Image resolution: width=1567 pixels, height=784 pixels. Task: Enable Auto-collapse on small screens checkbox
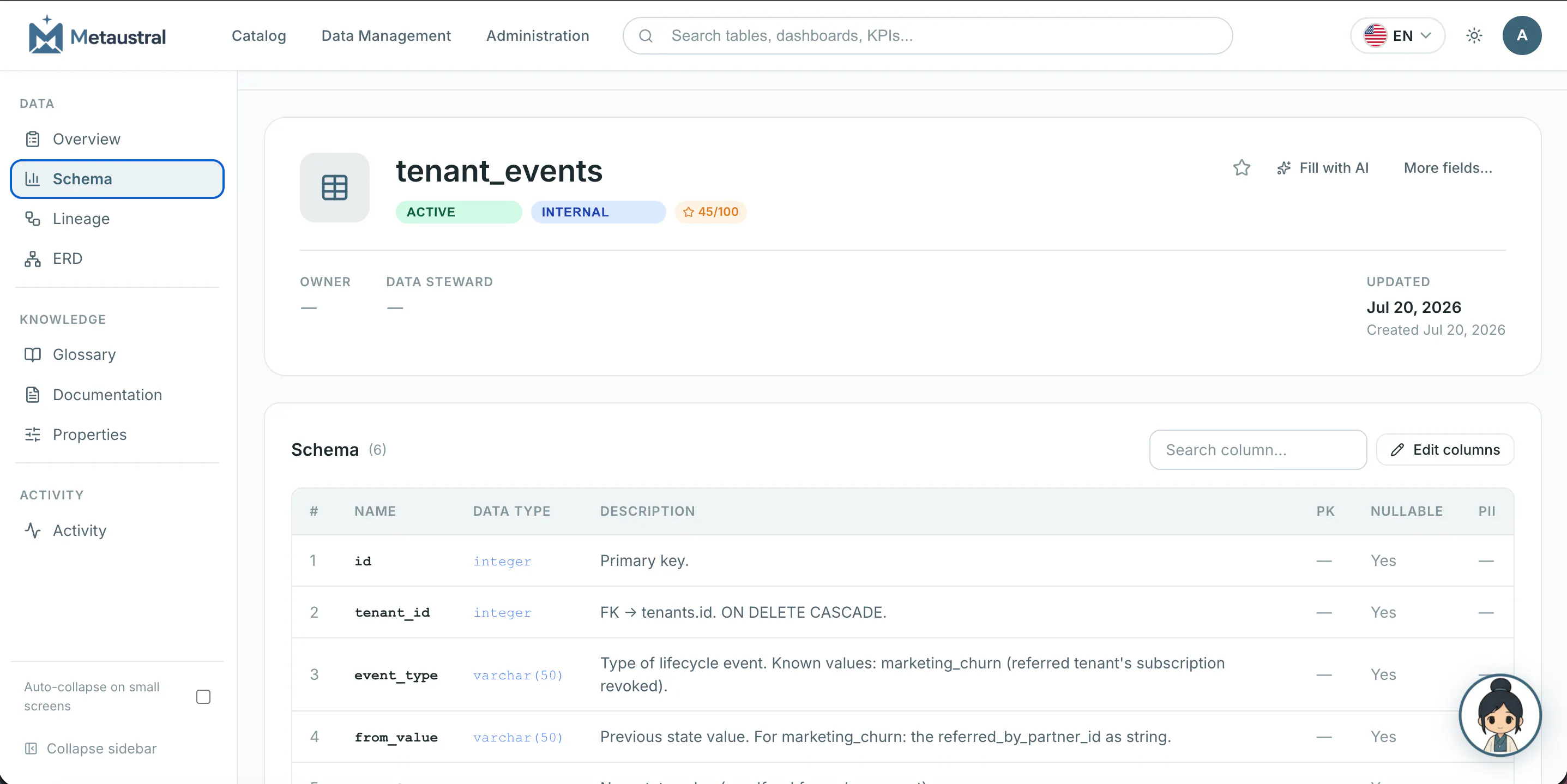[203, 696]
